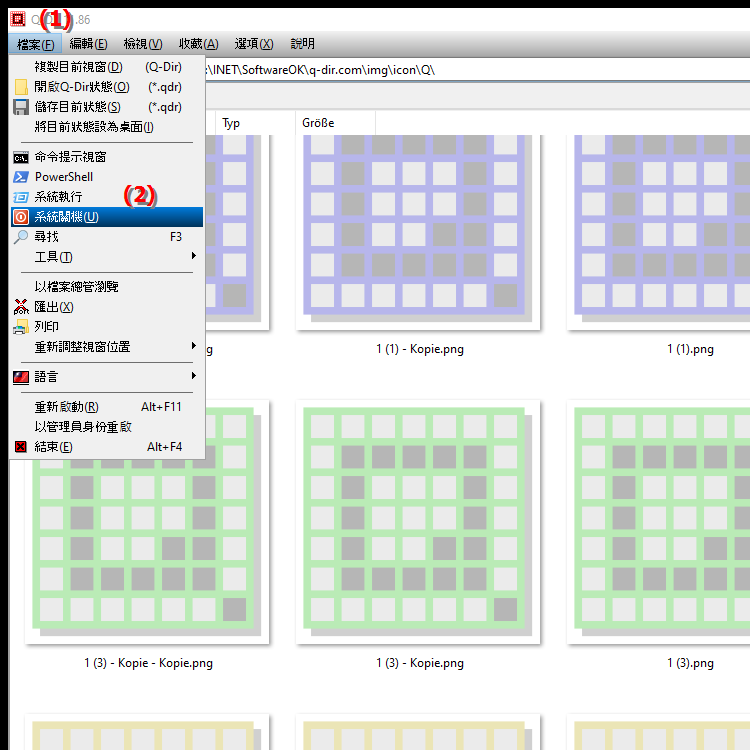This screenshot has height=750, width=750.
Task: Click the magnifier icon beside 尋找
Action: coord(21,237)
